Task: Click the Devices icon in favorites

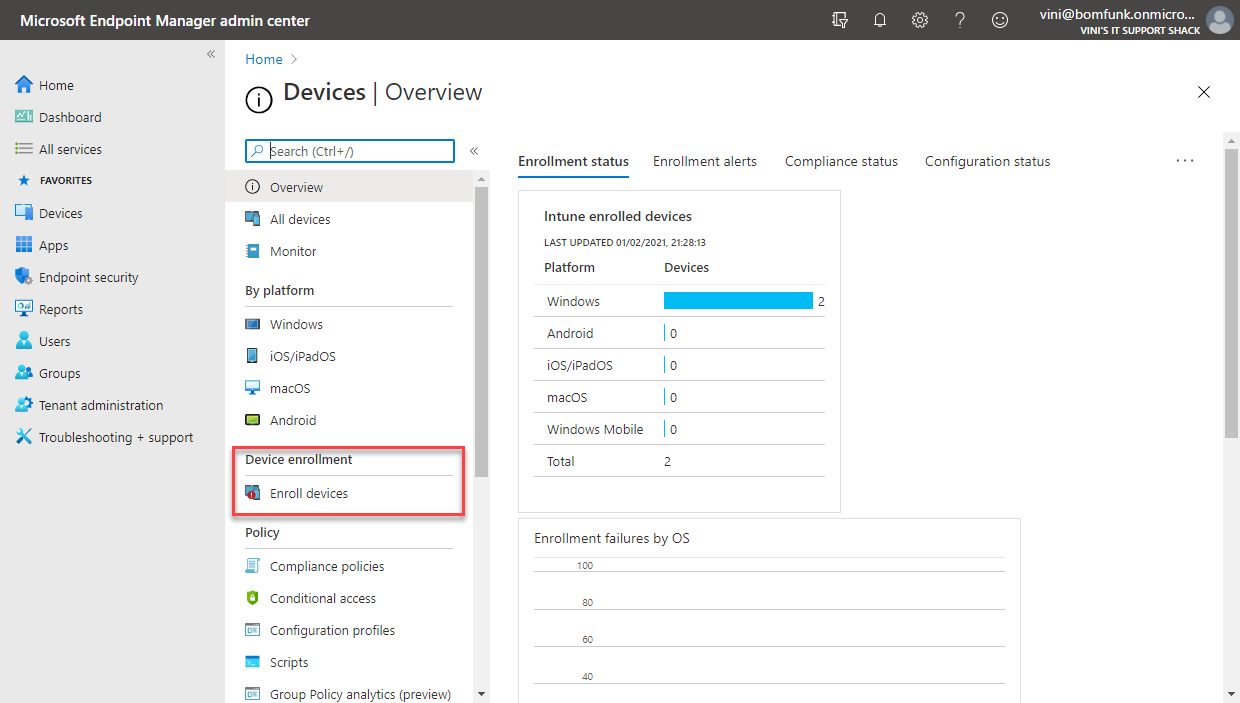Action: [x=24, y=213]
